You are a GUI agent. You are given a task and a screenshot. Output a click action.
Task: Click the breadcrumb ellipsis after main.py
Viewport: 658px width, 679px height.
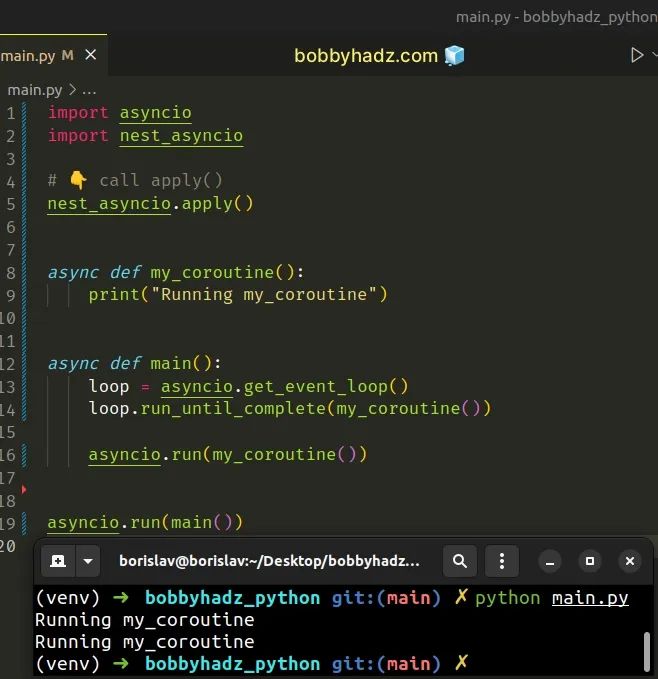coord(89,91)
